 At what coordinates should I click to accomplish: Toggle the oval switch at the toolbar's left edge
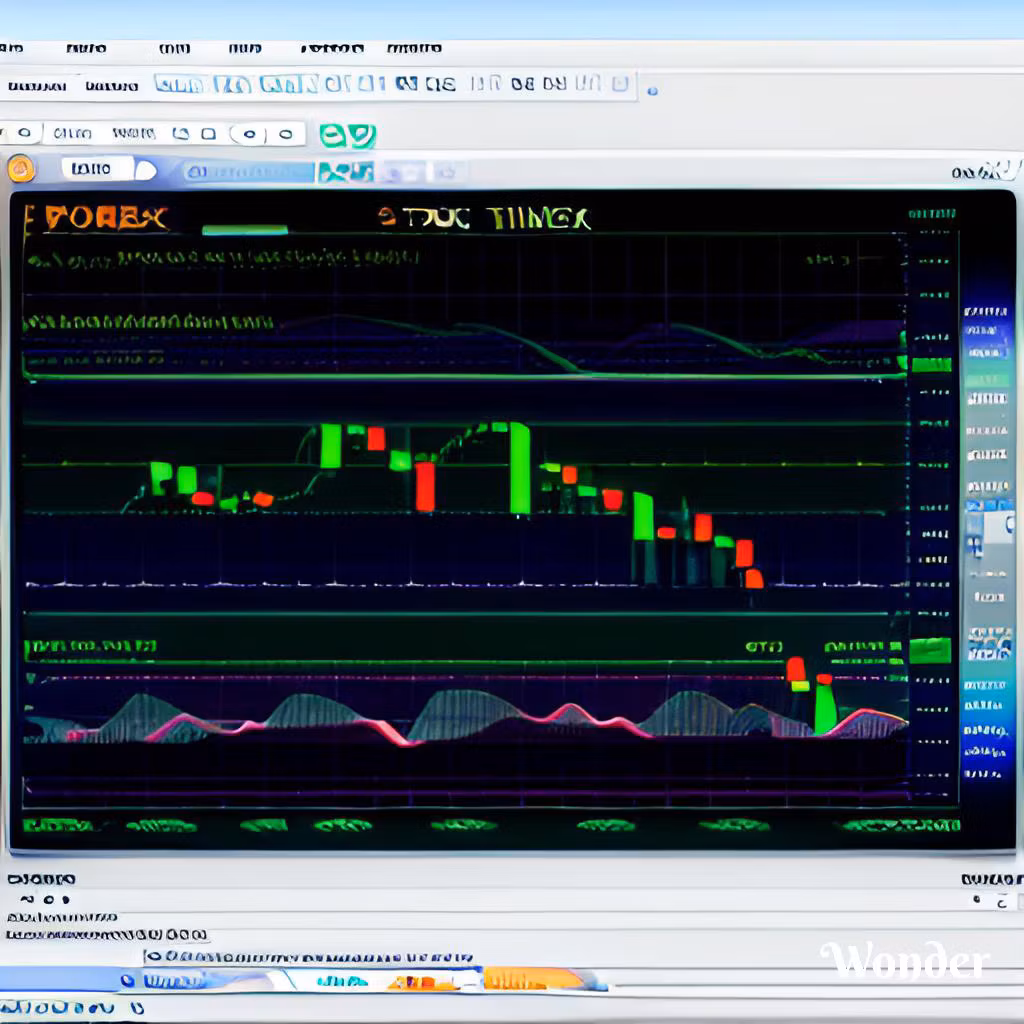20,133
